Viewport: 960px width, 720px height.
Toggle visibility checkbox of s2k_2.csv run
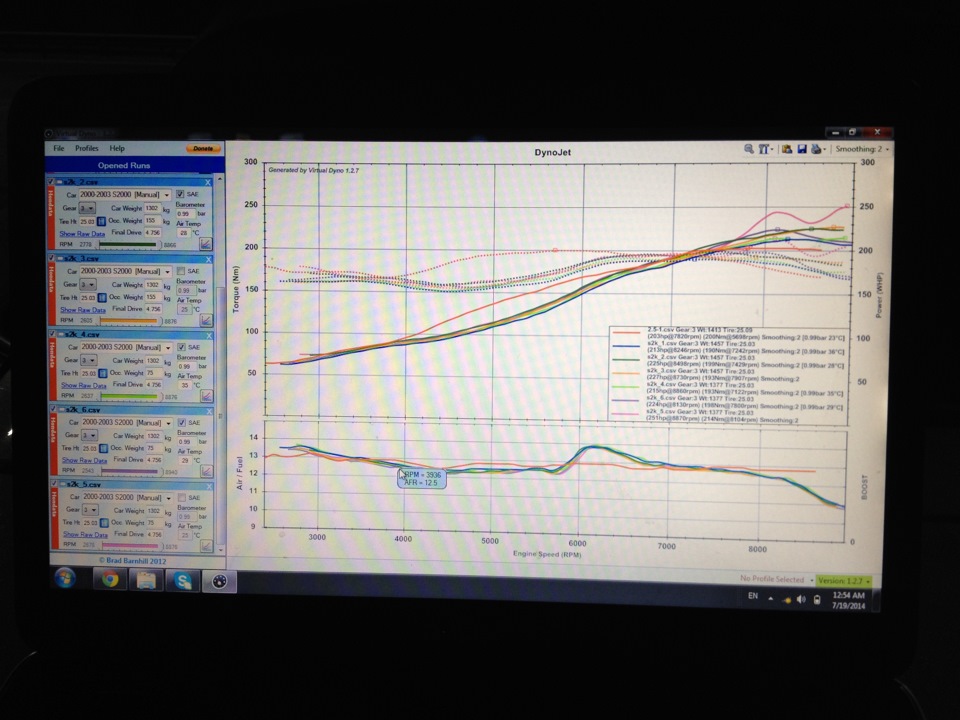coord(51,182)
